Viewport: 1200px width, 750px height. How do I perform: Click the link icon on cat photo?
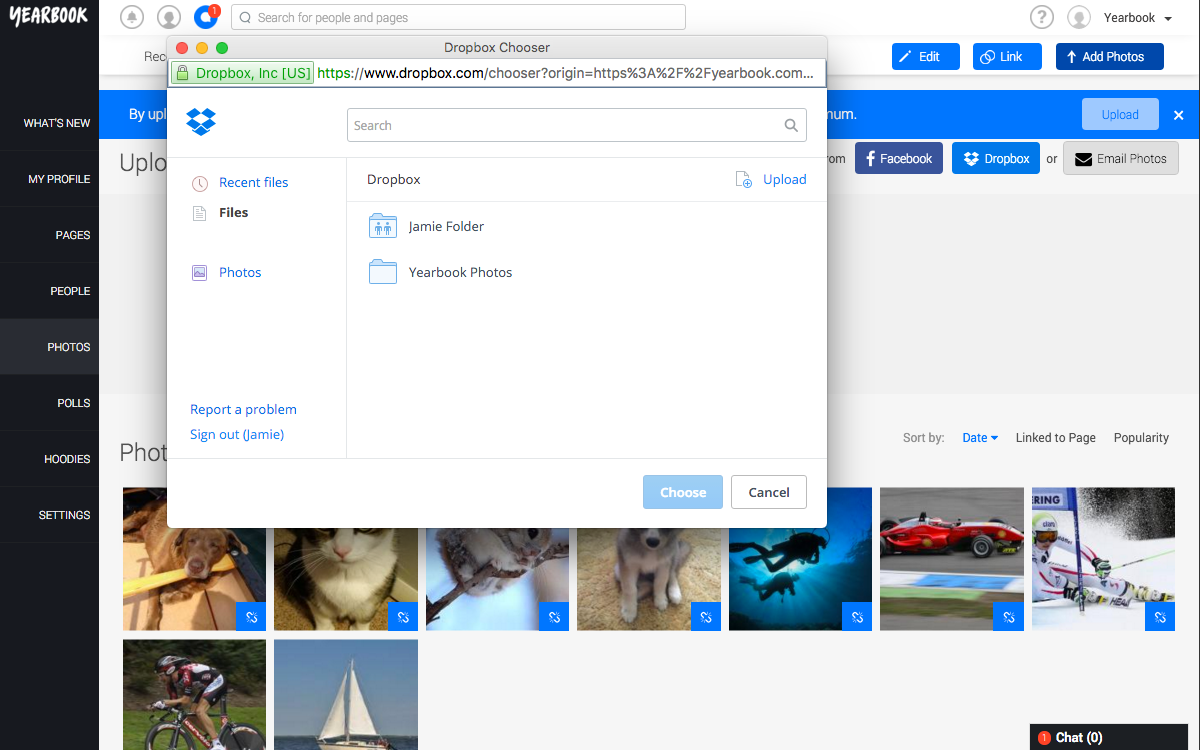click(403, 616)
